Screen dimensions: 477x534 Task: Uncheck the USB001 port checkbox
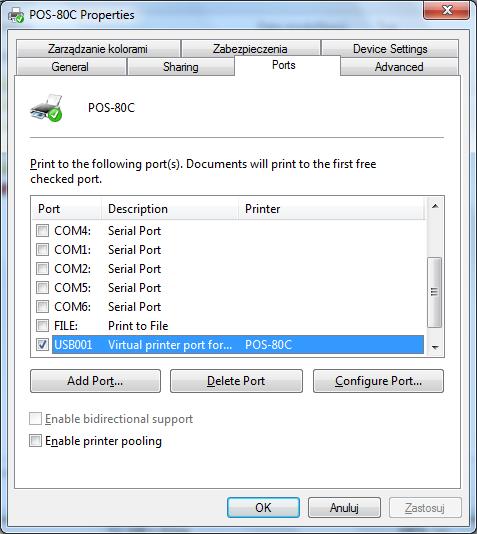43,345
